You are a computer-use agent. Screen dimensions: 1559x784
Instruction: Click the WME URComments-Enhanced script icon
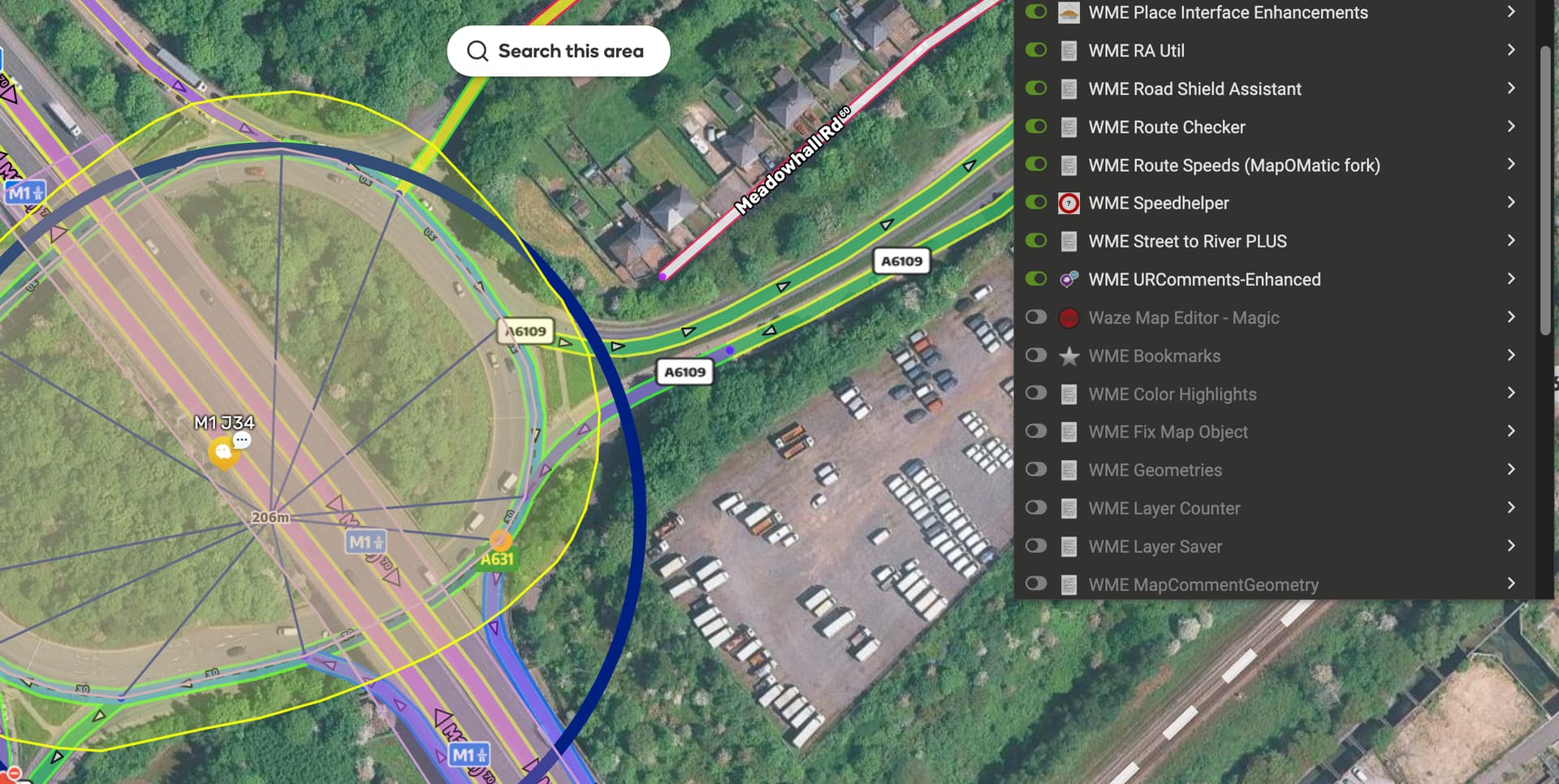point(1069,279)
